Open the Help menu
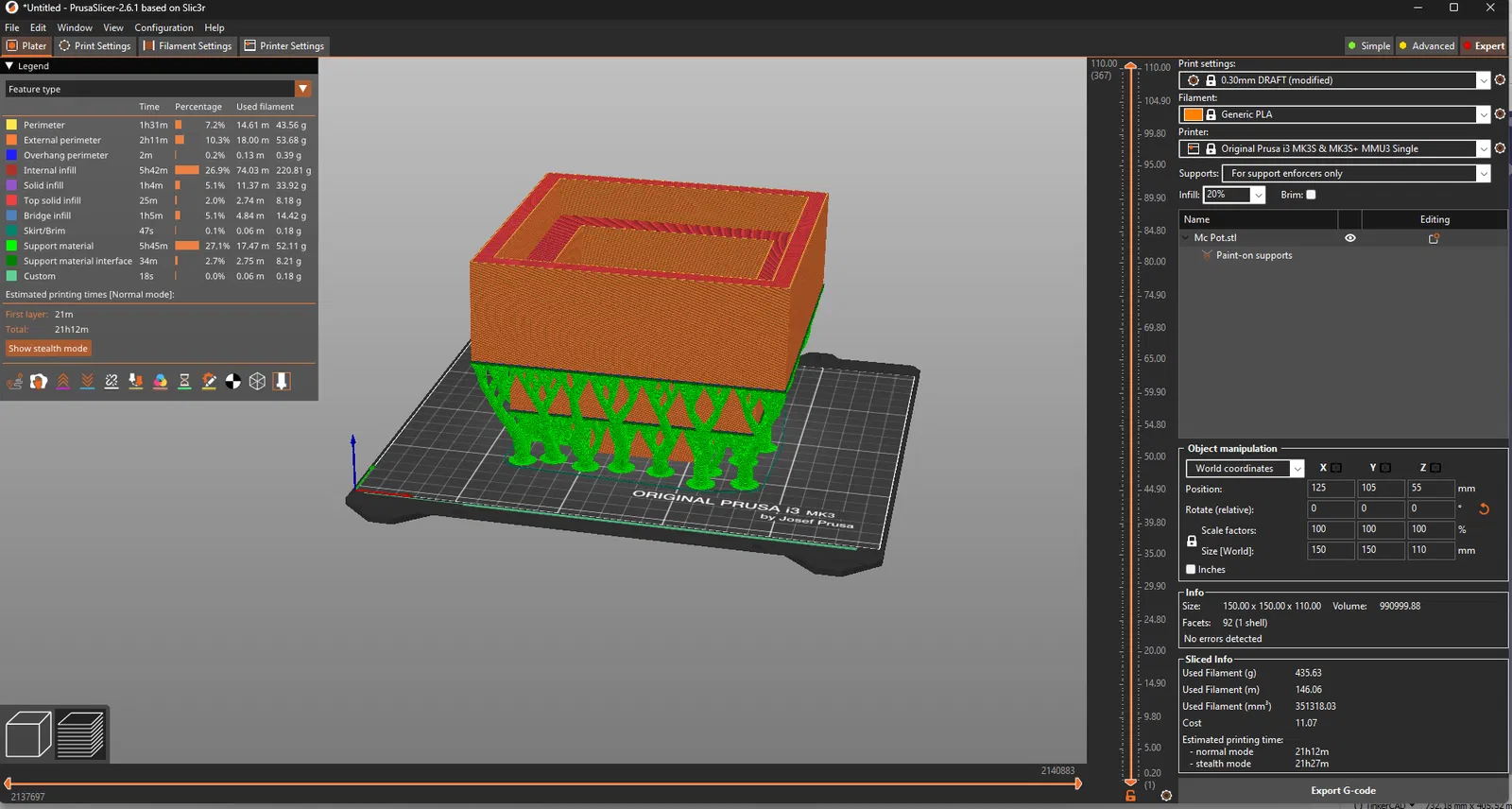1512x809 pixels. tap(215, 27)
